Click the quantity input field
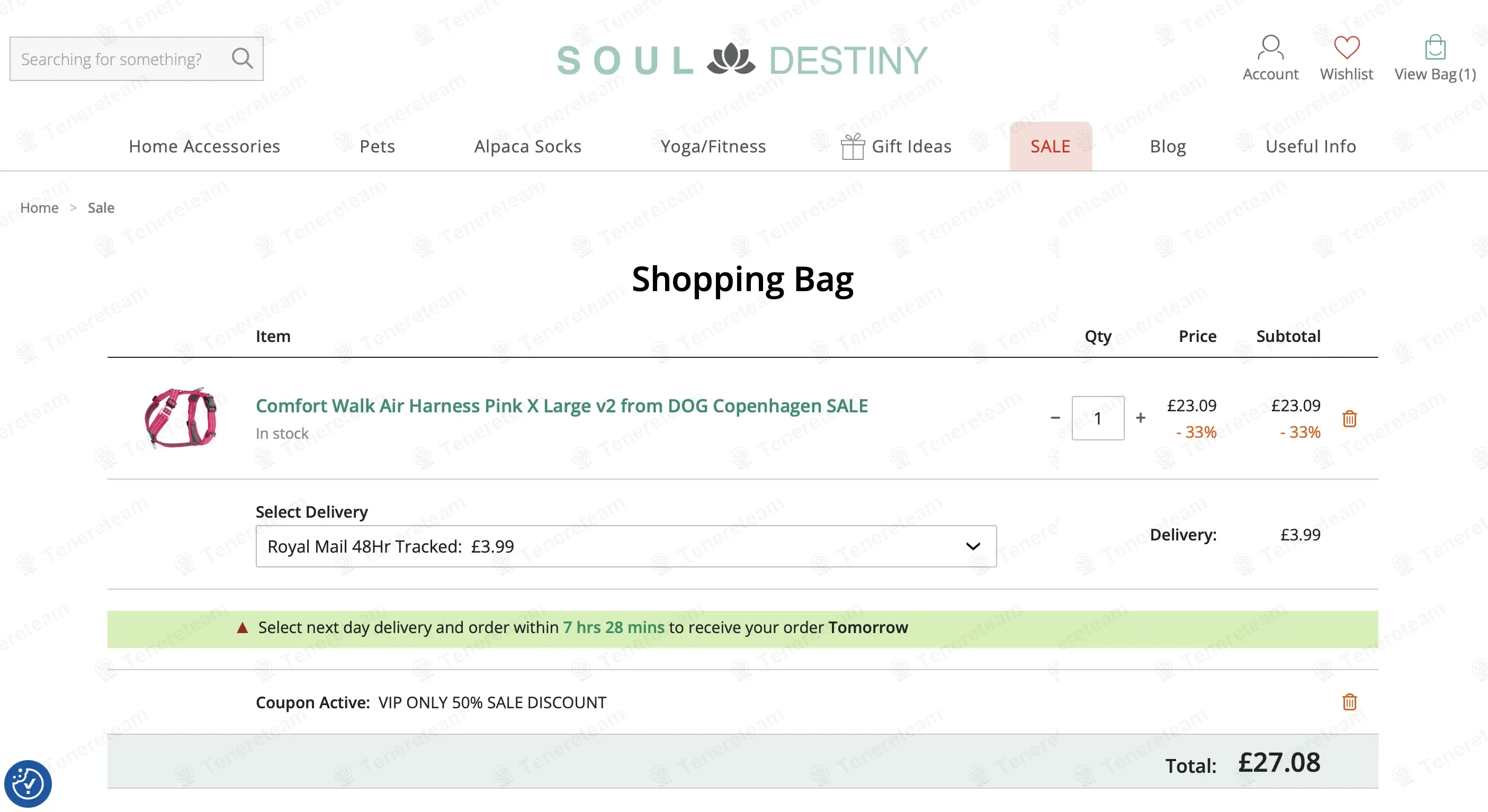This screenshot has width=1488, height=812. click(1098, 418)
